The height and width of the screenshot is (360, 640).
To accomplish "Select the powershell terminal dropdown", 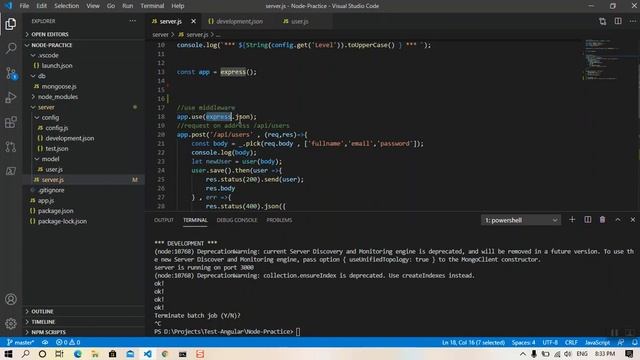I will pos(521,220).
